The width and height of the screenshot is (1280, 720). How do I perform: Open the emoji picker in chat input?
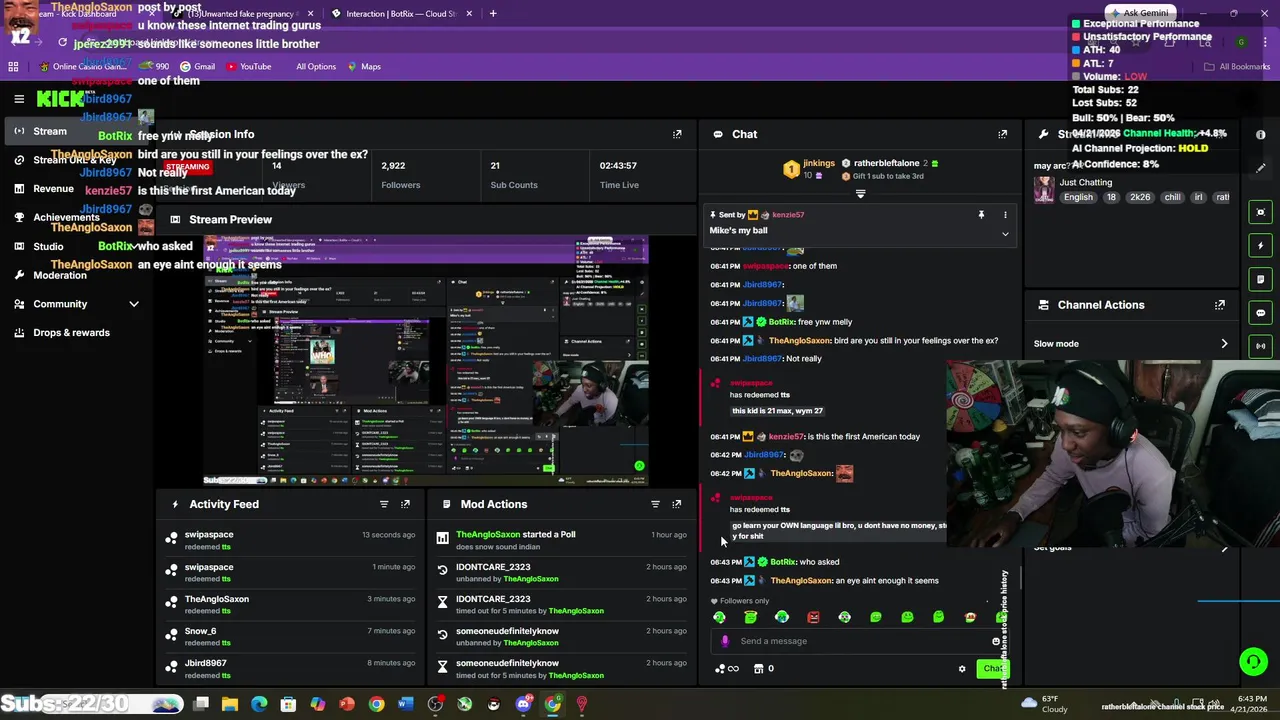click(996, 641)
